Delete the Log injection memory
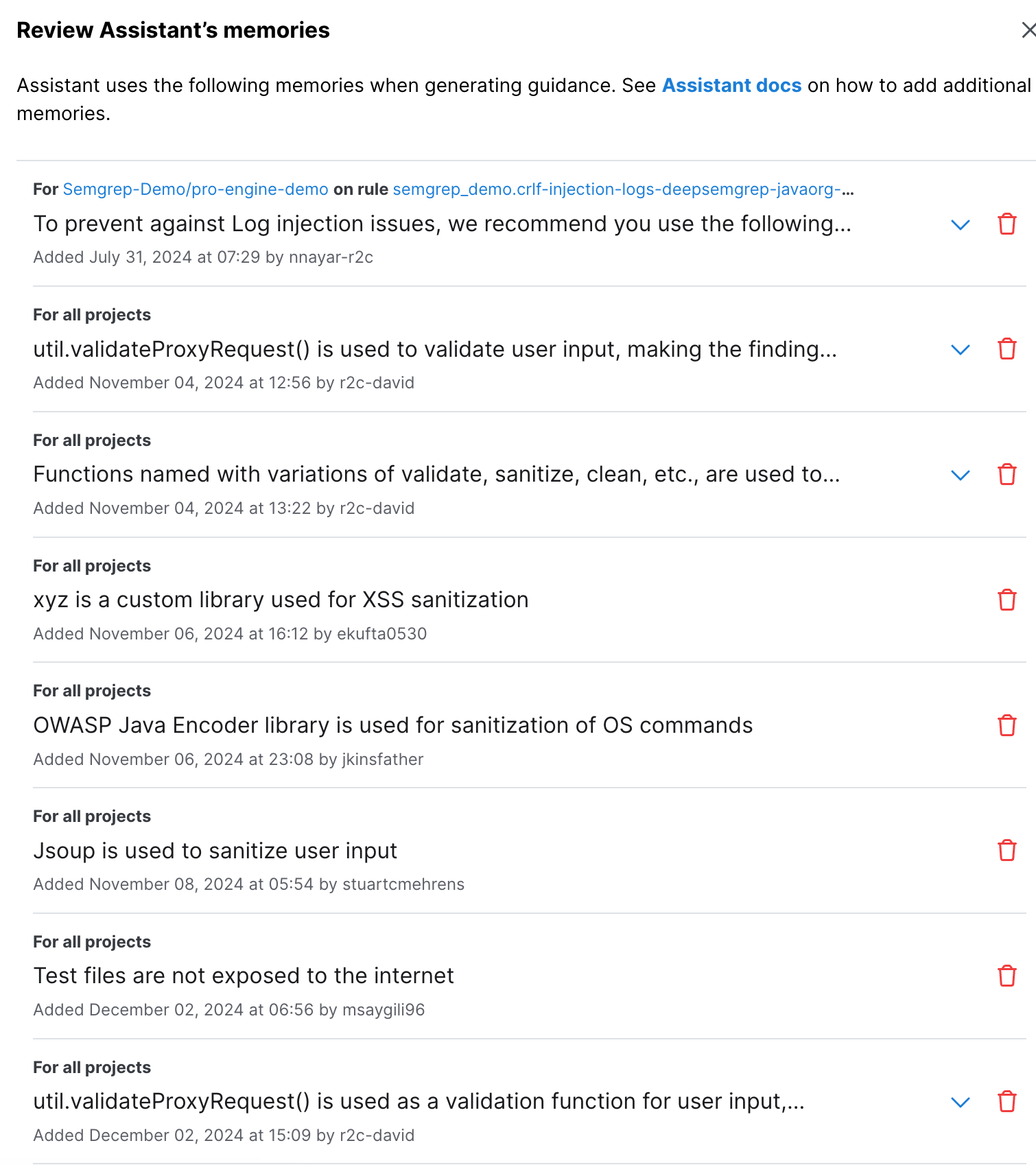The height and width of the screenshot is (1165, 1036). pos(1006,224)
